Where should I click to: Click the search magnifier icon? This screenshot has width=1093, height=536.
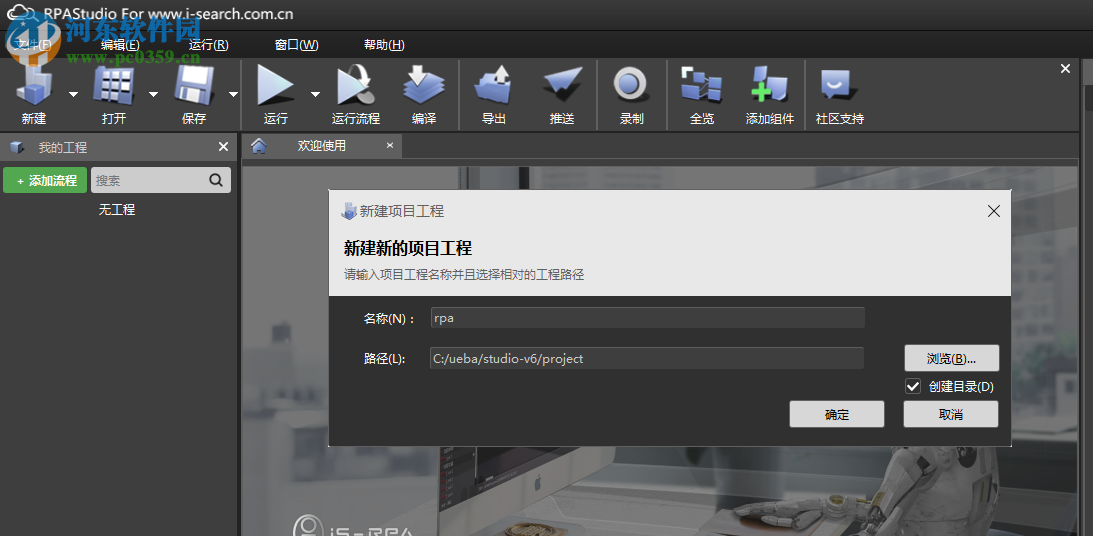click(216, 180)
